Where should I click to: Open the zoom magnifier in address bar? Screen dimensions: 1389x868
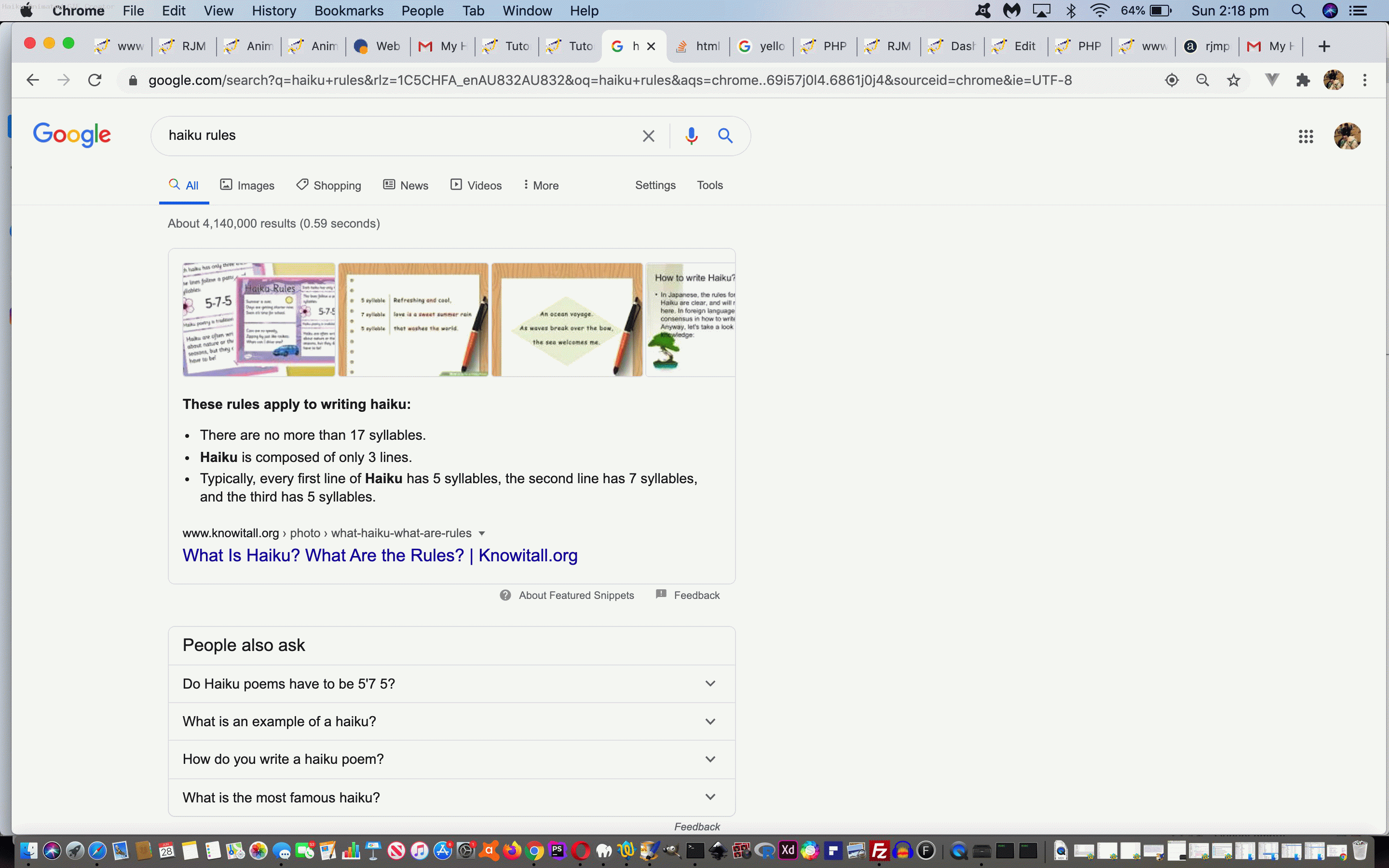(1202, 81)
